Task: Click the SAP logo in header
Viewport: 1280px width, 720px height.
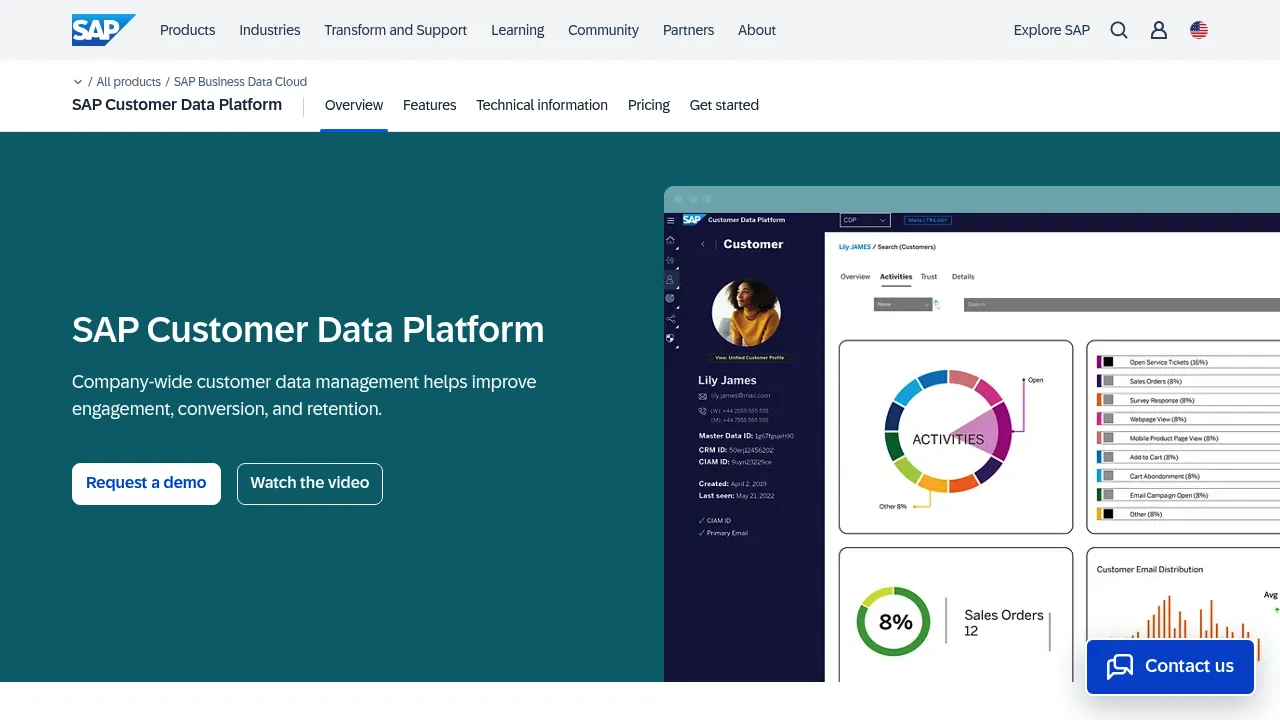Action: 103,30
